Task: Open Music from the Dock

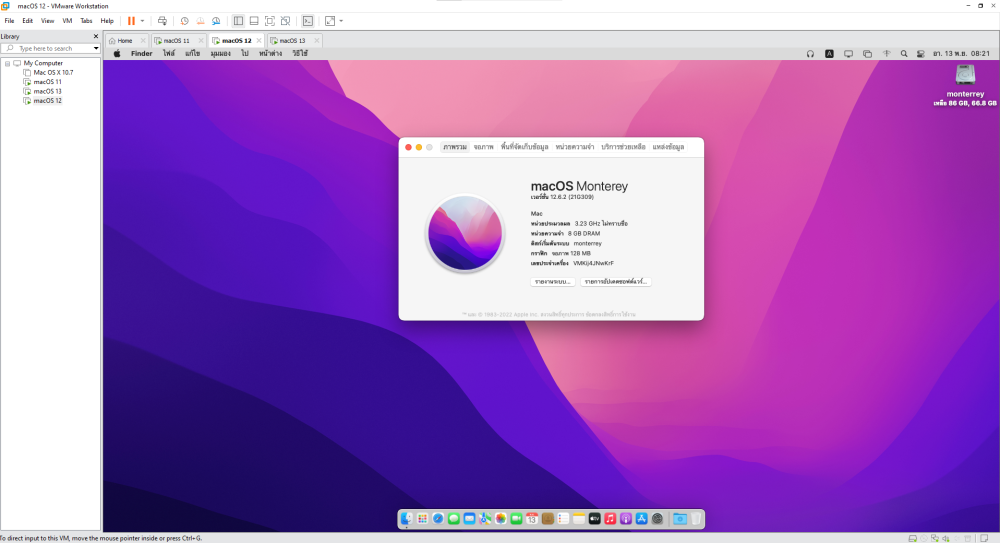Action: click(610, 519)
